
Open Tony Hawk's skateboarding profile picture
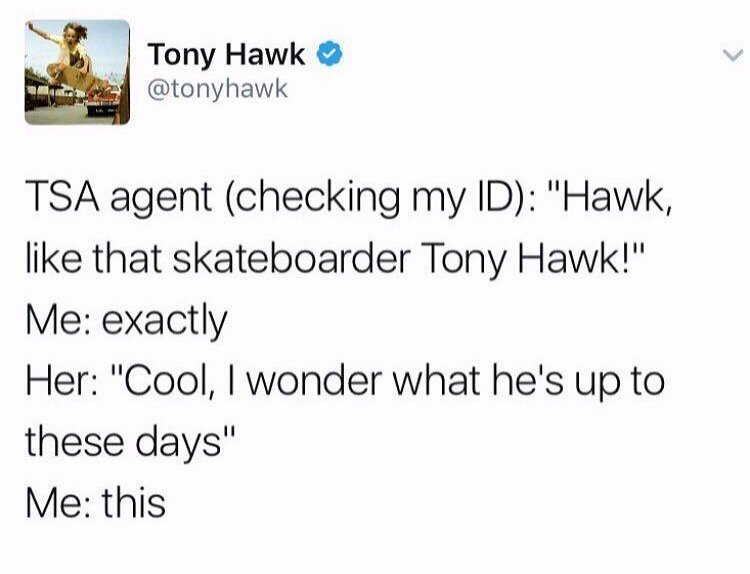click(x=77, y=72)
